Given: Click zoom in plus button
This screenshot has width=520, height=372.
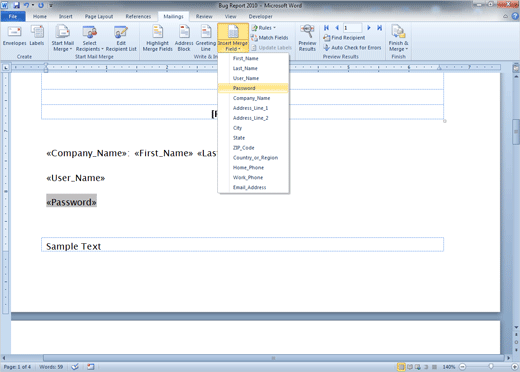Looking at the screenshot, I should coord(515,367).
